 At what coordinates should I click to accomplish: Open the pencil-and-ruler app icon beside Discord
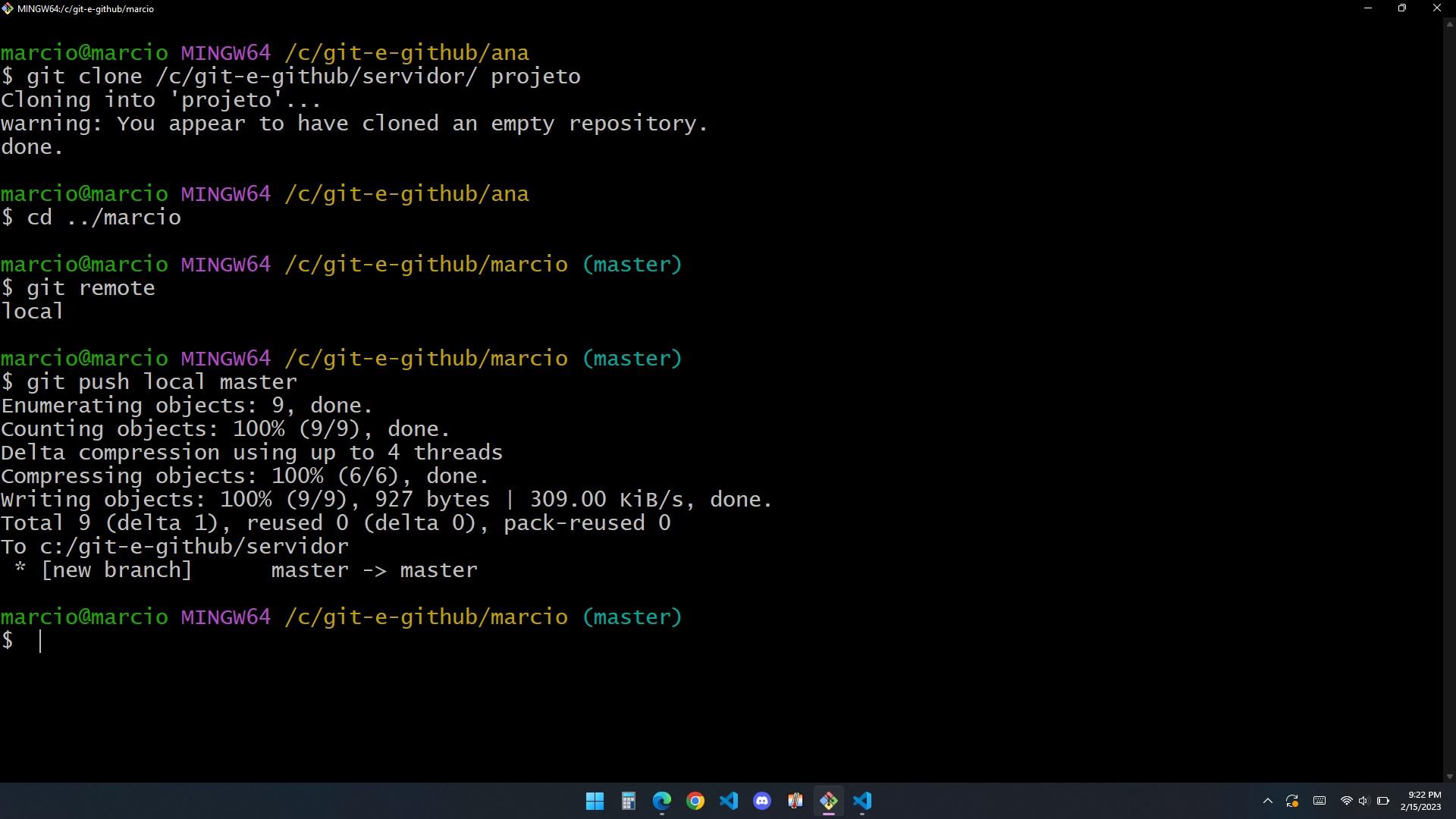[795, 801]
